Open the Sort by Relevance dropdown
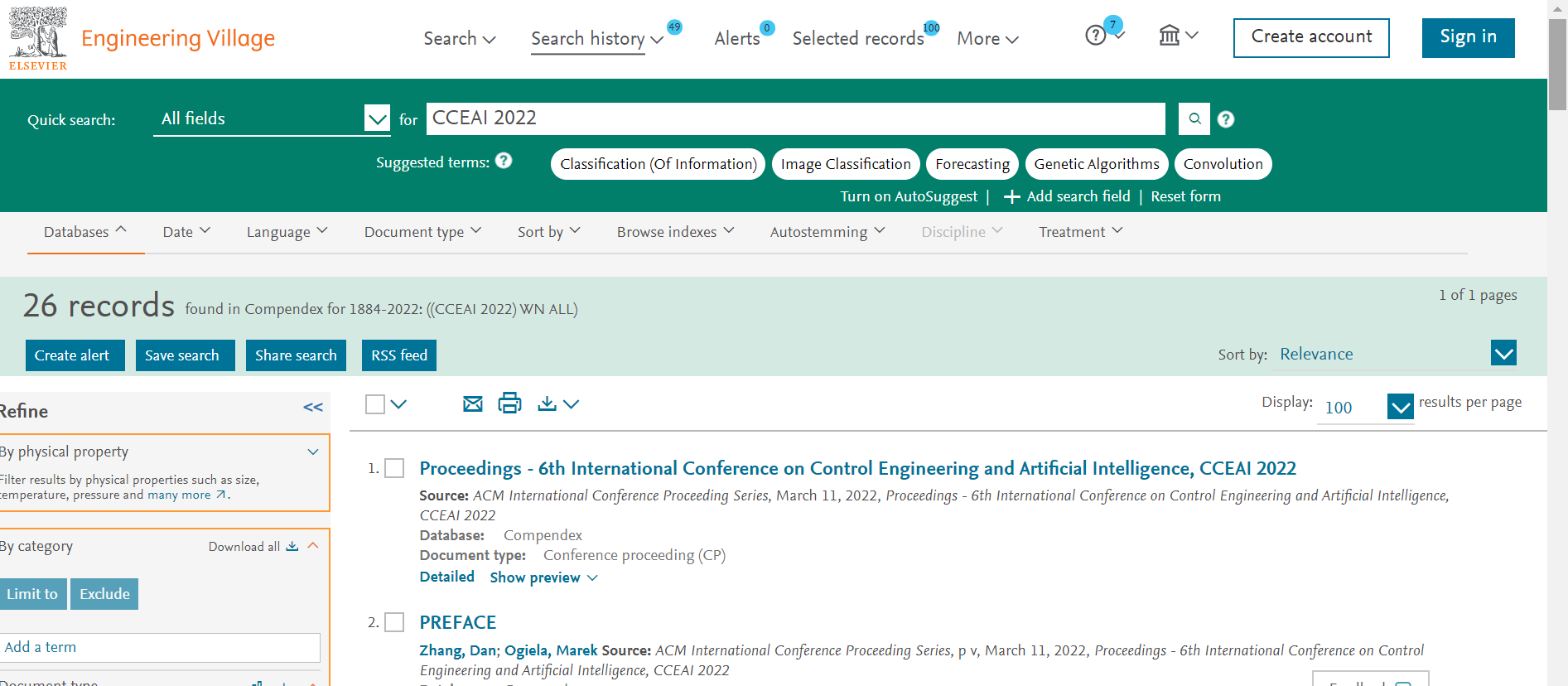This screenshot has width=1568, height=686. coord(1503,353)
